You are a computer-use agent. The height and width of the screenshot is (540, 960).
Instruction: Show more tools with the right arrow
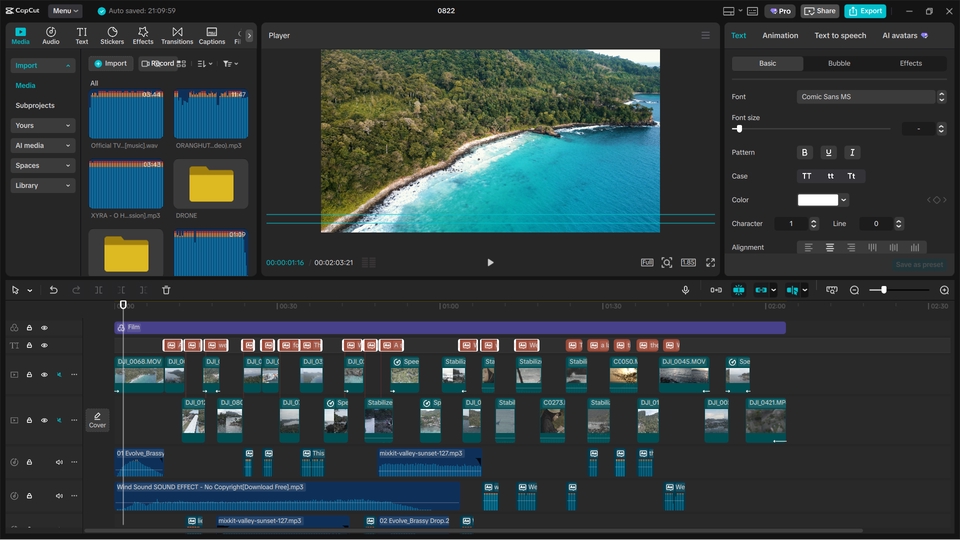[x=249, y=36]
